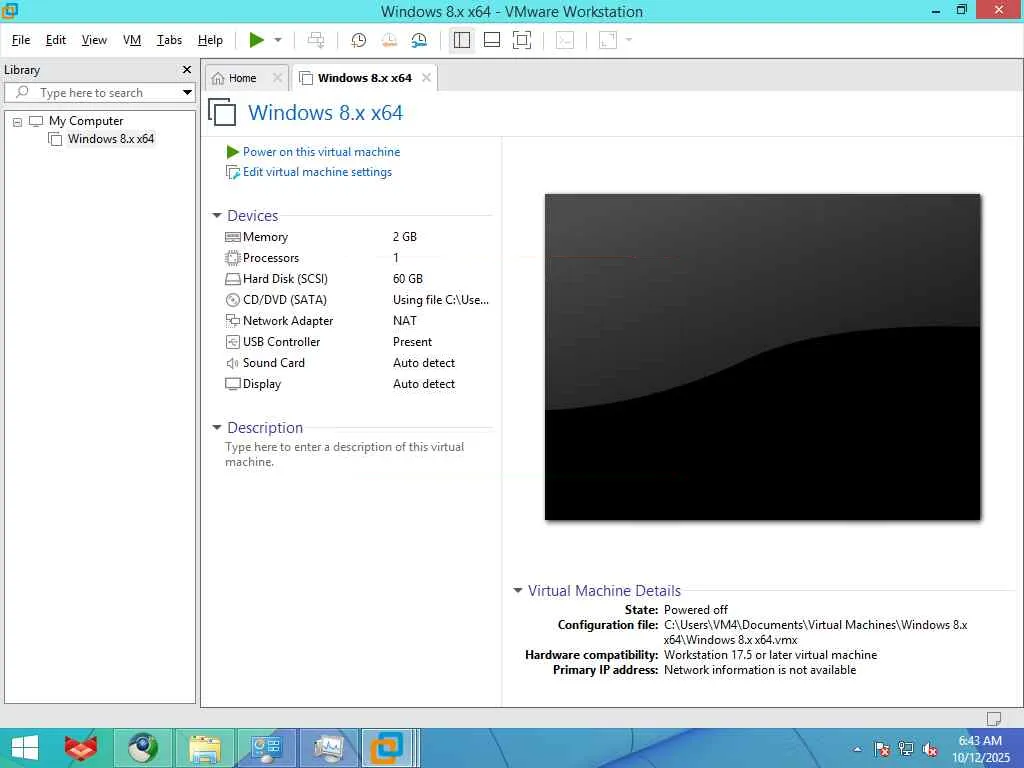Close the Library panel
Screen dimensions: 1024x768
coord(187,69)
